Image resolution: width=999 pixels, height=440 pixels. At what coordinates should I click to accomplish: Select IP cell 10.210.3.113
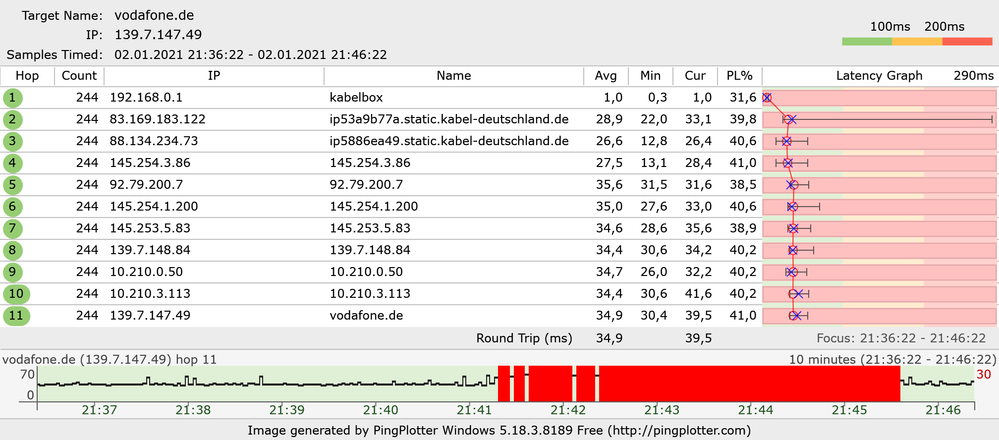(150, 294)
